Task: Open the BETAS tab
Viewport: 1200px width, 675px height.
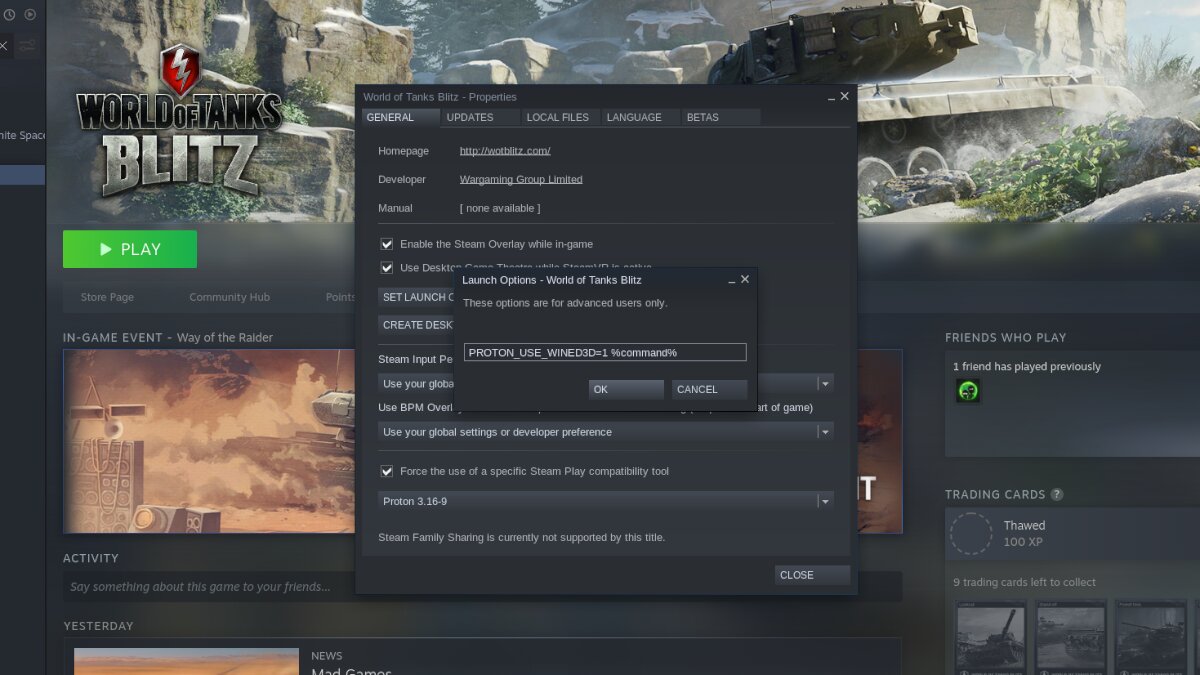Action: pos(703,117)
